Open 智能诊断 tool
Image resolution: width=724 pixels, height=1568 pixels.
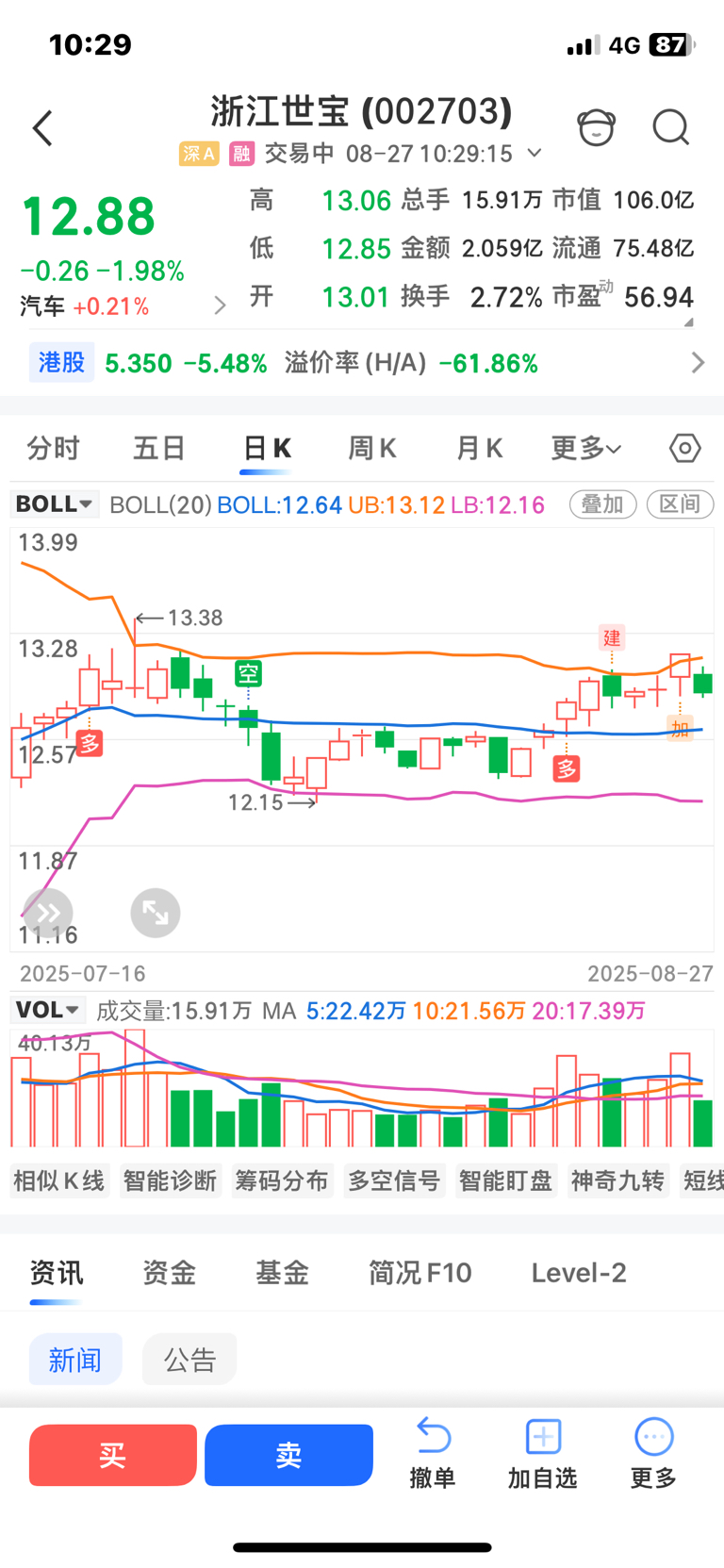(x=171, y=1180)
